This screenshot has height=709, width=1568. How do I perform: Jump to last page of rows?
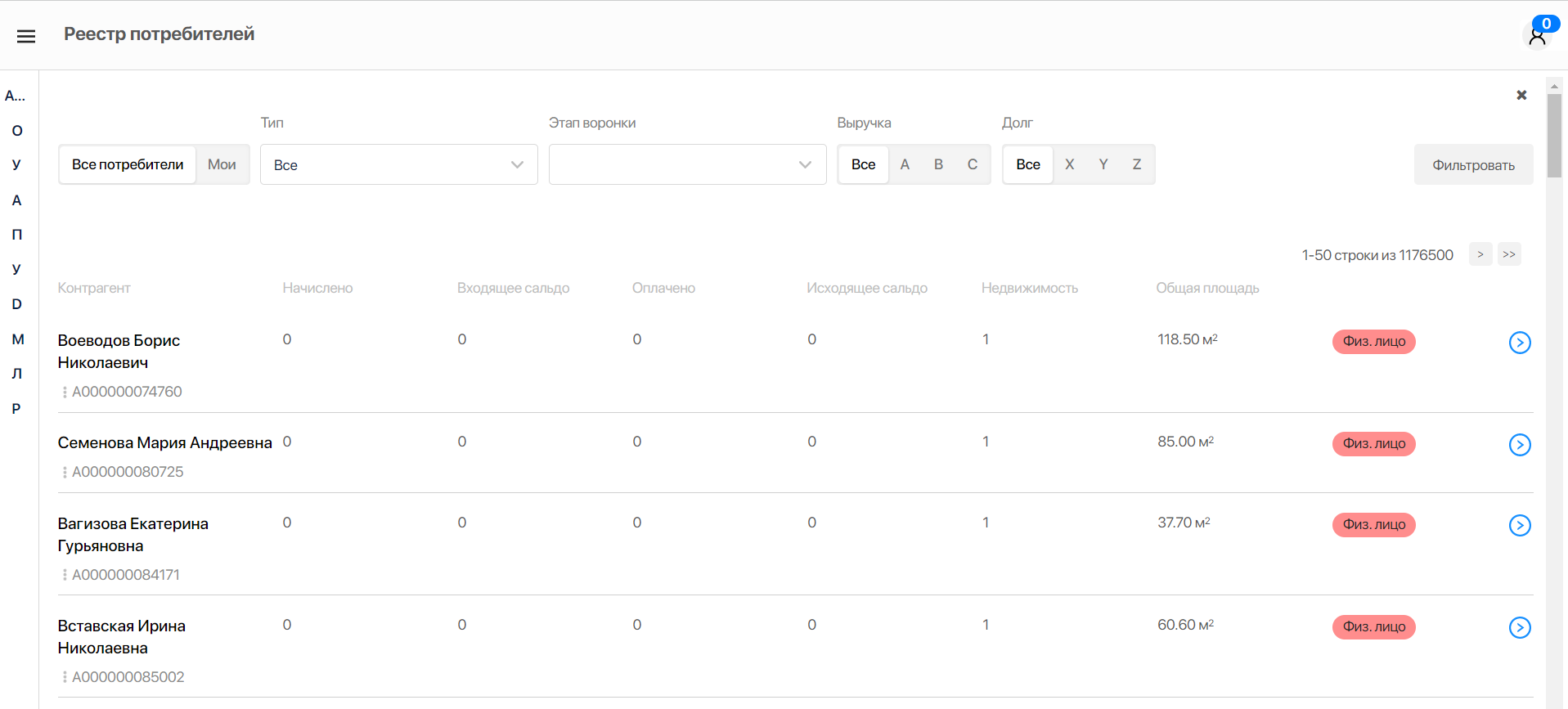(1509, 254)
